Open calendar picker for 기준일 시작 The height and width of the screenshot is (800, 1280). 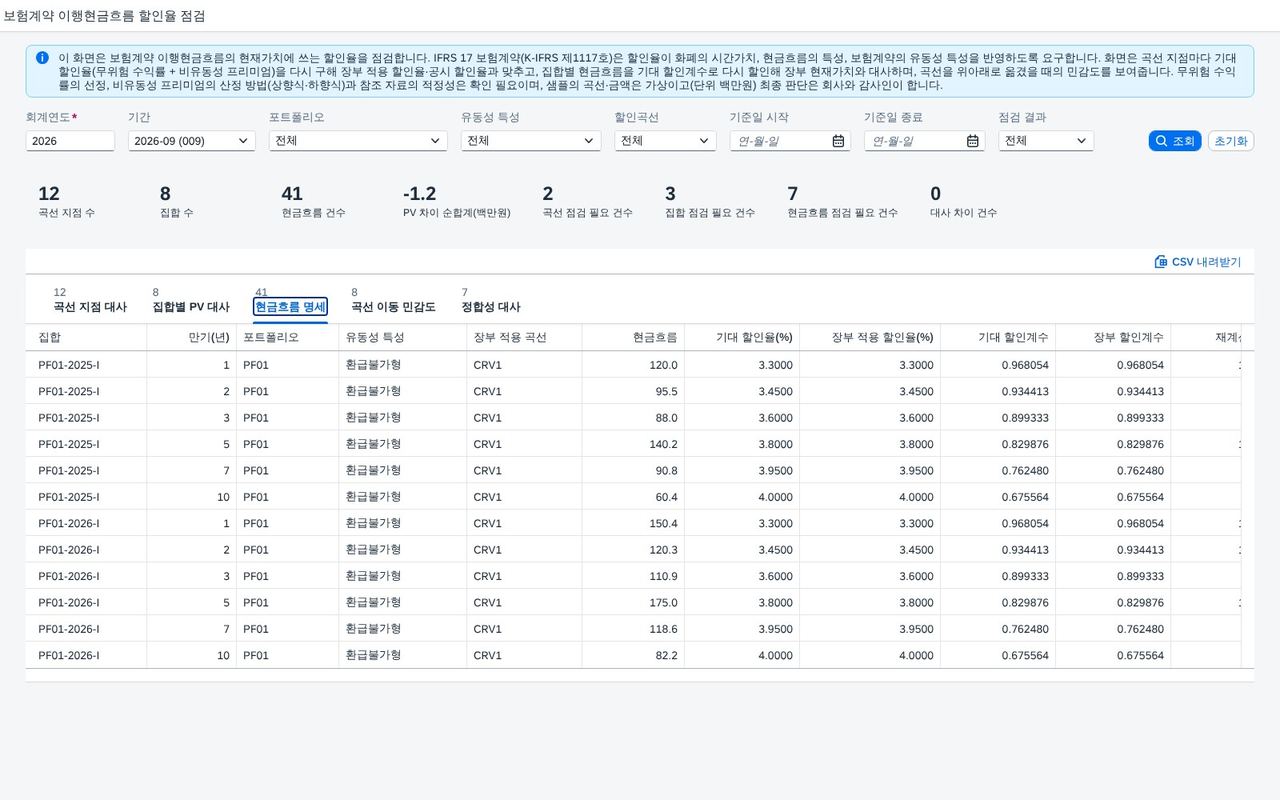pyautogui.click(x=838, y=141)
